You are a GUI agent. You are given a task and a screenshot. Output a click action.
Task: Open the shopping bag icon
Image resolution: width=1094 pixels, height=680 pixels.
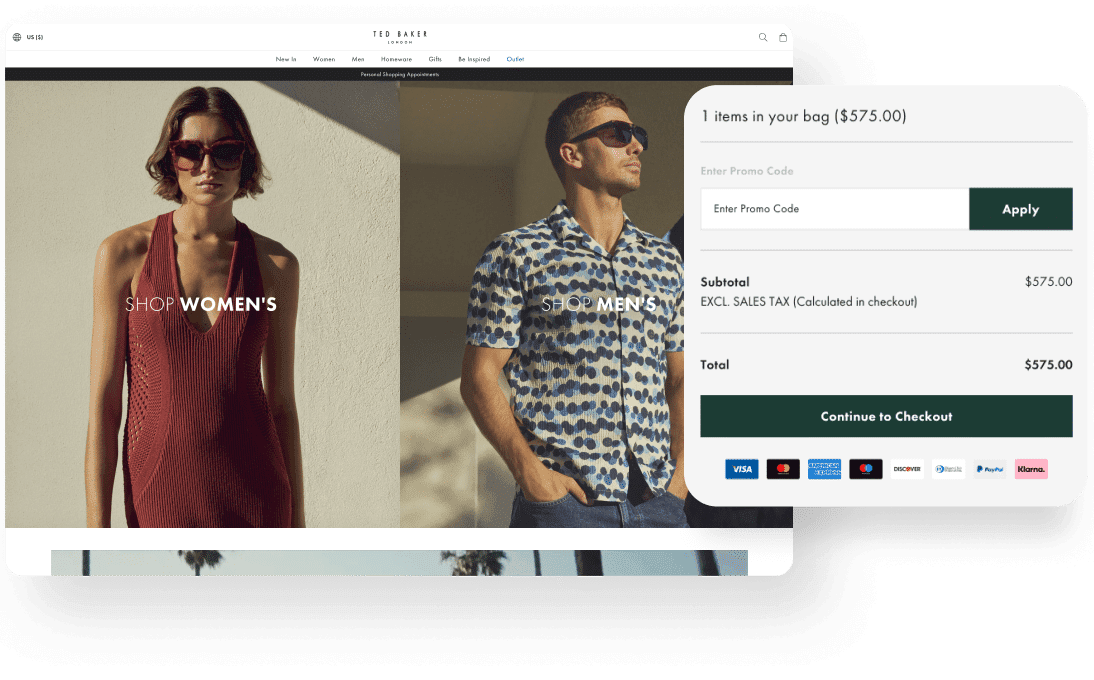click(x=783, y=37)
